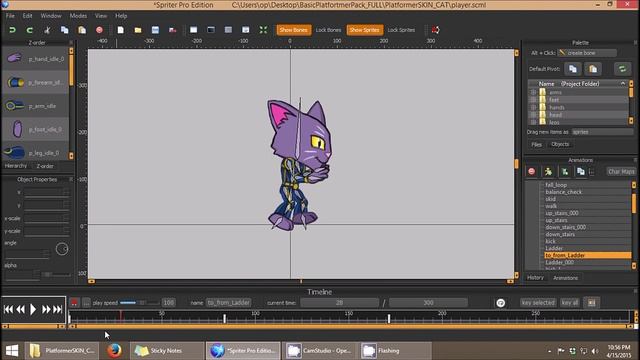Screen dimensions: 640x360
Task: Expand the head folder in Palette
Action: tap(533, 115)
